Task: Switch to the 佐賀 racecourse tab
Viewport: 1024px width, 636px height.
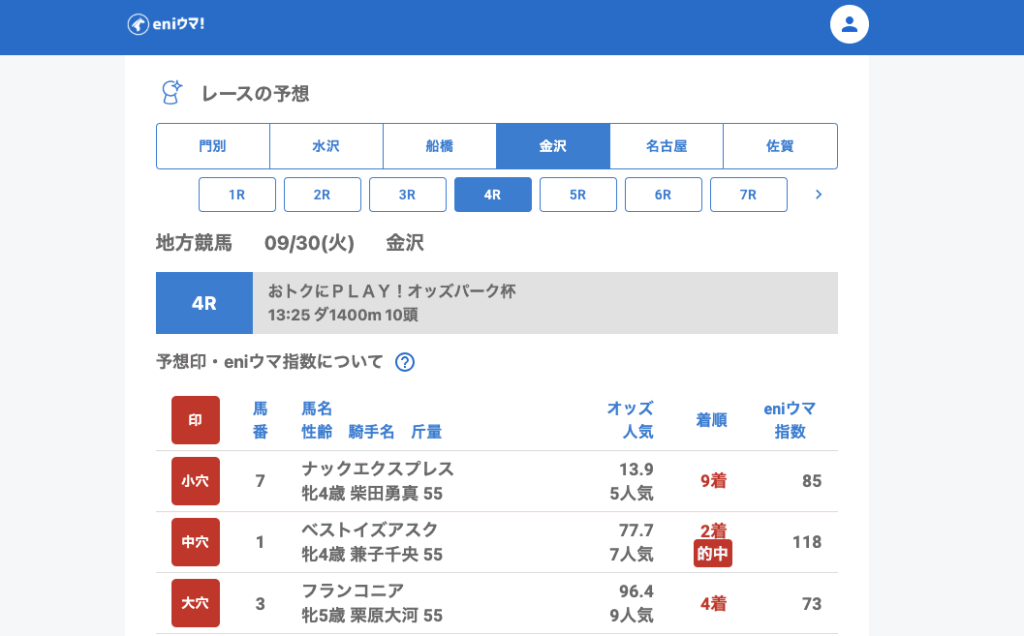Action: point(780,146)
